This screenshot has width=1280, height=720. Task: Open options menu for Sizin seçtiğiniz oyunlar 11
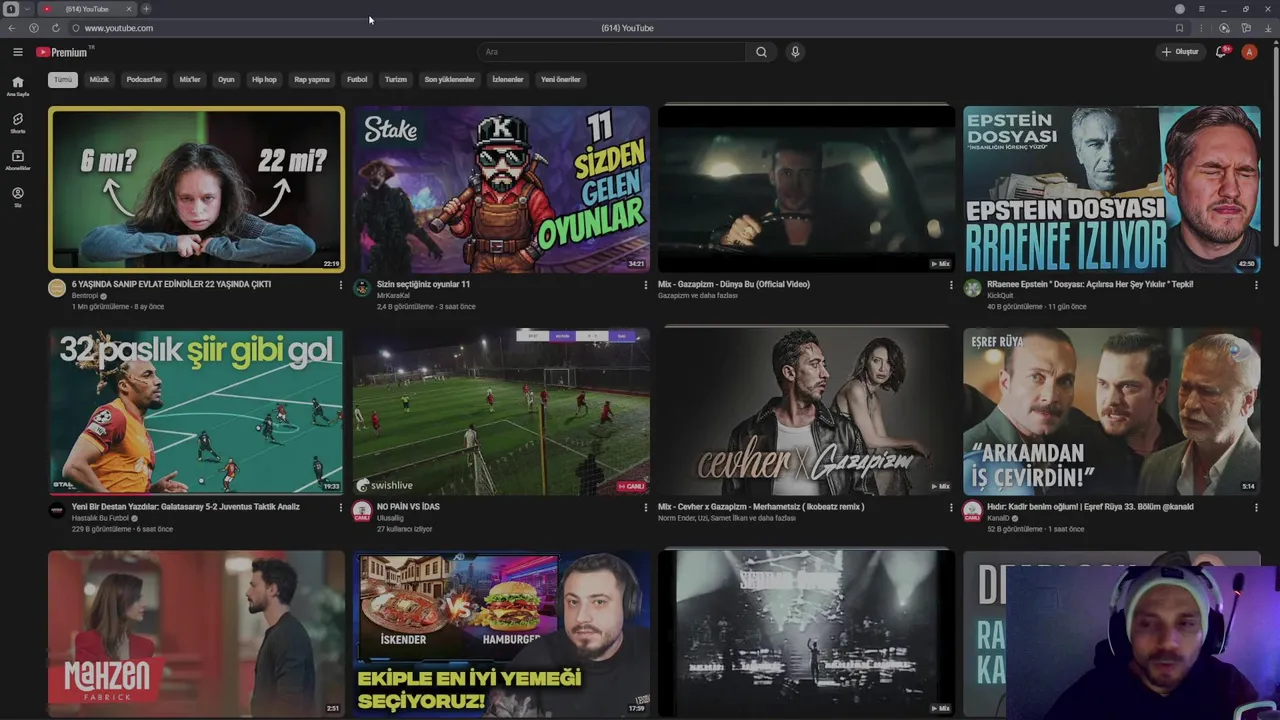tap(645, 285)
